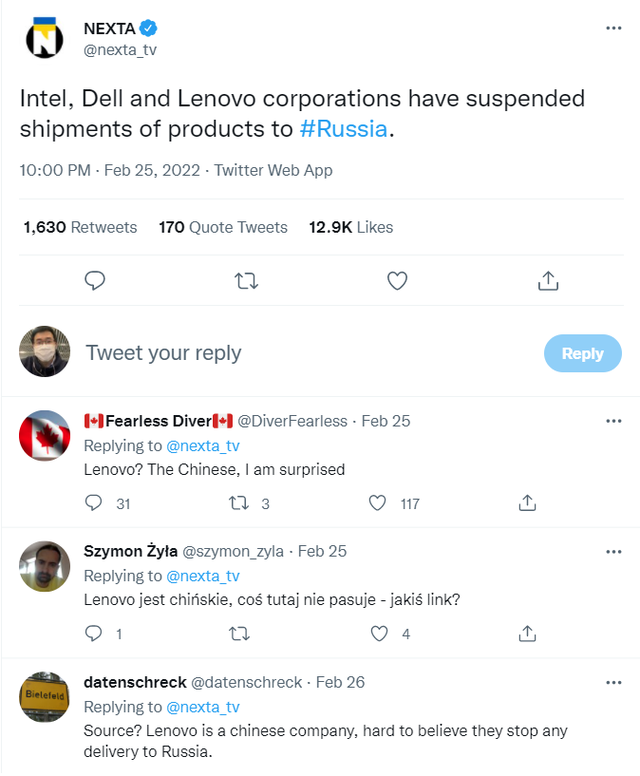View the 170 Quote Tweets list
The image size is (640, 776).
click(223, 227)
